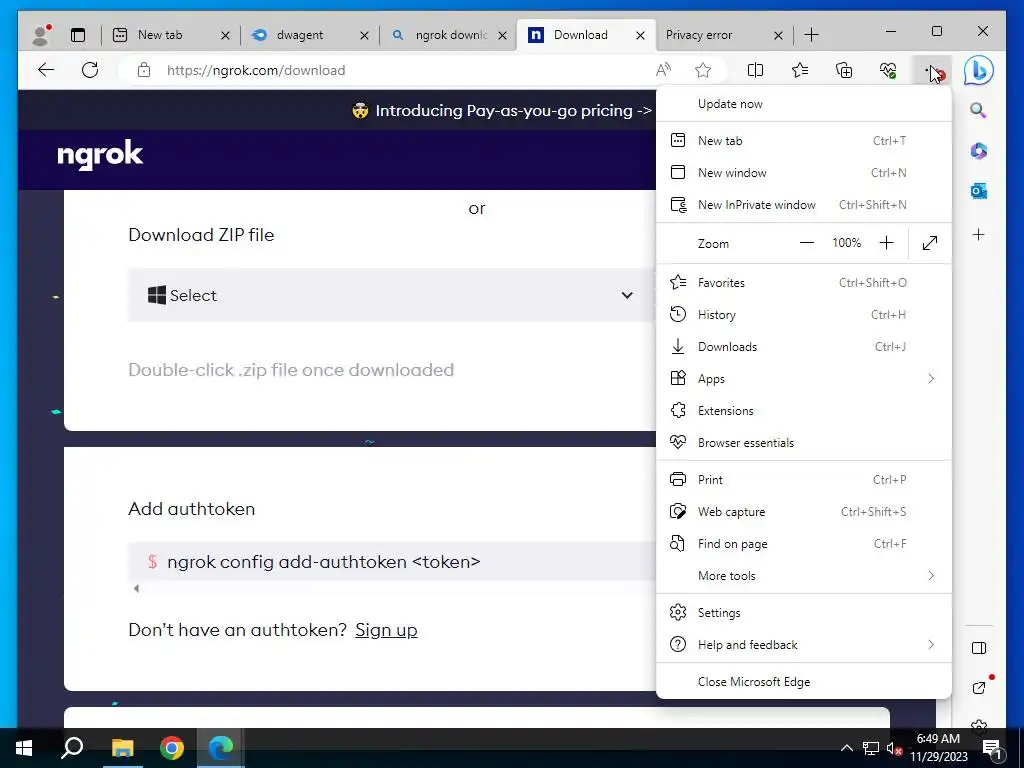Open New InPrivate window

click(803, 204)
